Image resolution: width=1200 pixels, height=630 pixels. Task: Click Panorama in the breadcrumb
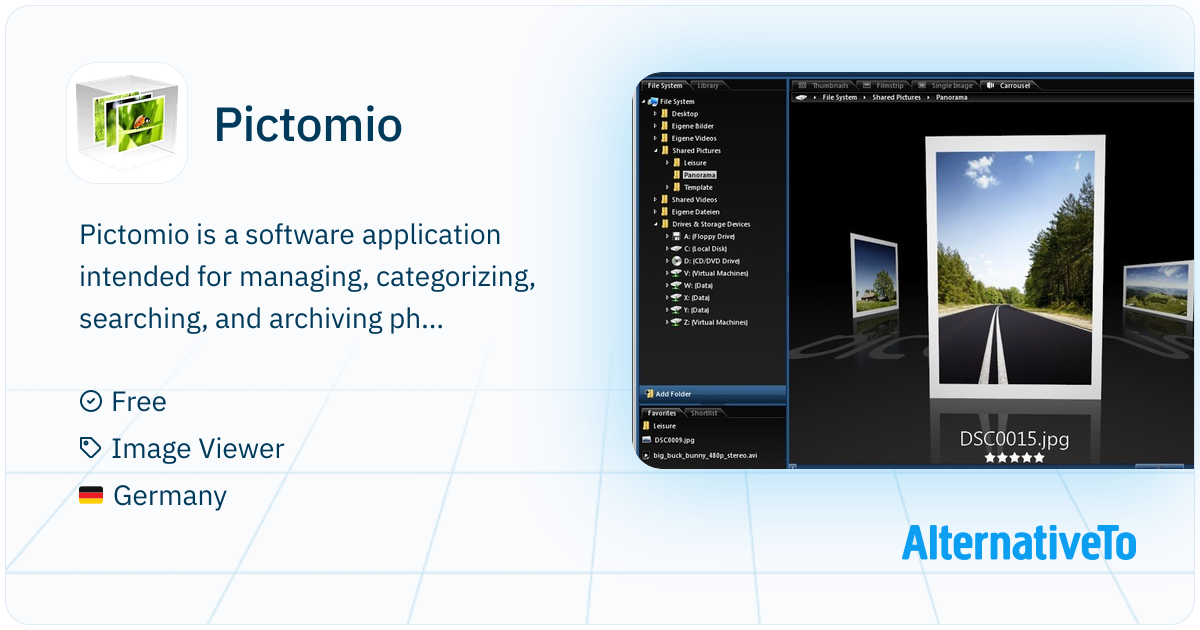click(952, 97)
